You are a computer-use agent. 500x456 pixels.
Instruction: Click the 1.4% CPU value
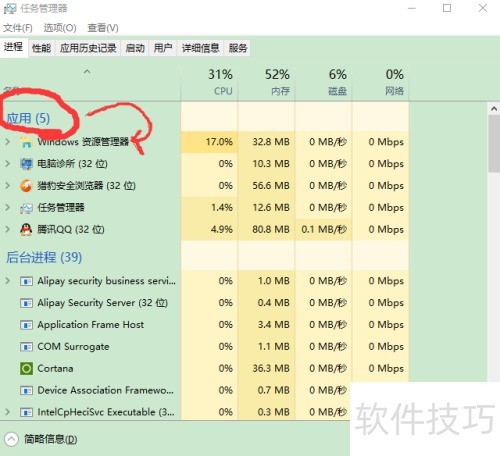click(222, 208)
